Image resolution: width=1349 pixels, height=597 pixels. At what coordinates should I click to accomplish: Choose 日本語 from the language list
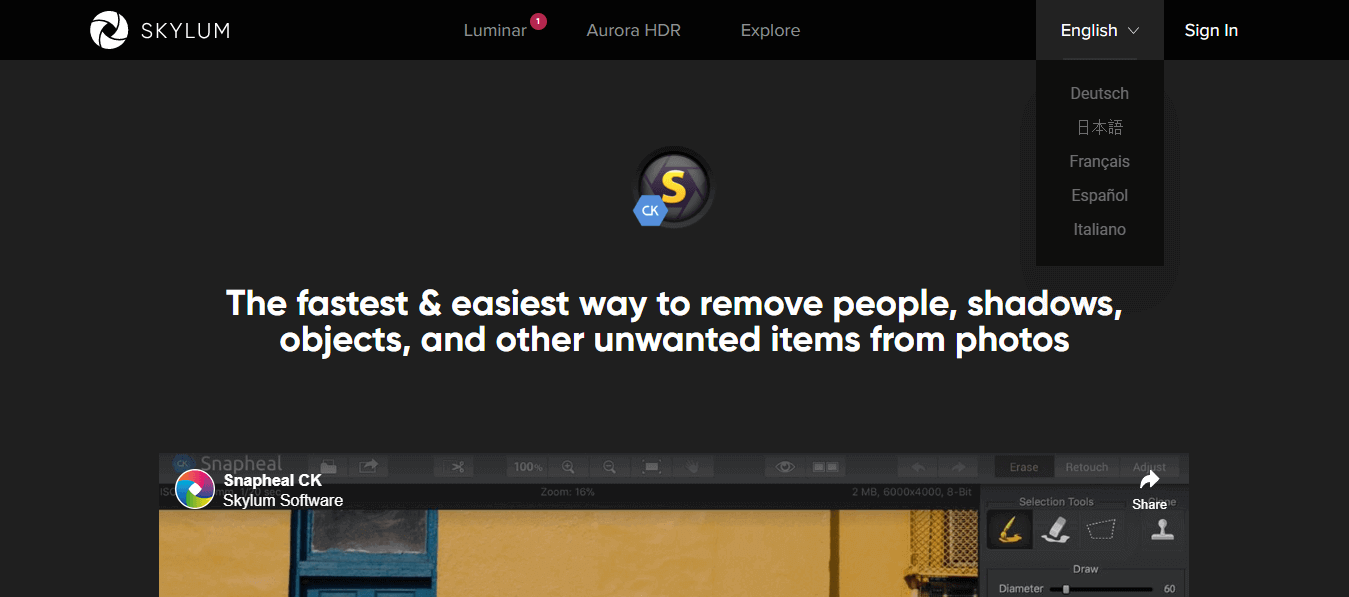coord(1100,127)
